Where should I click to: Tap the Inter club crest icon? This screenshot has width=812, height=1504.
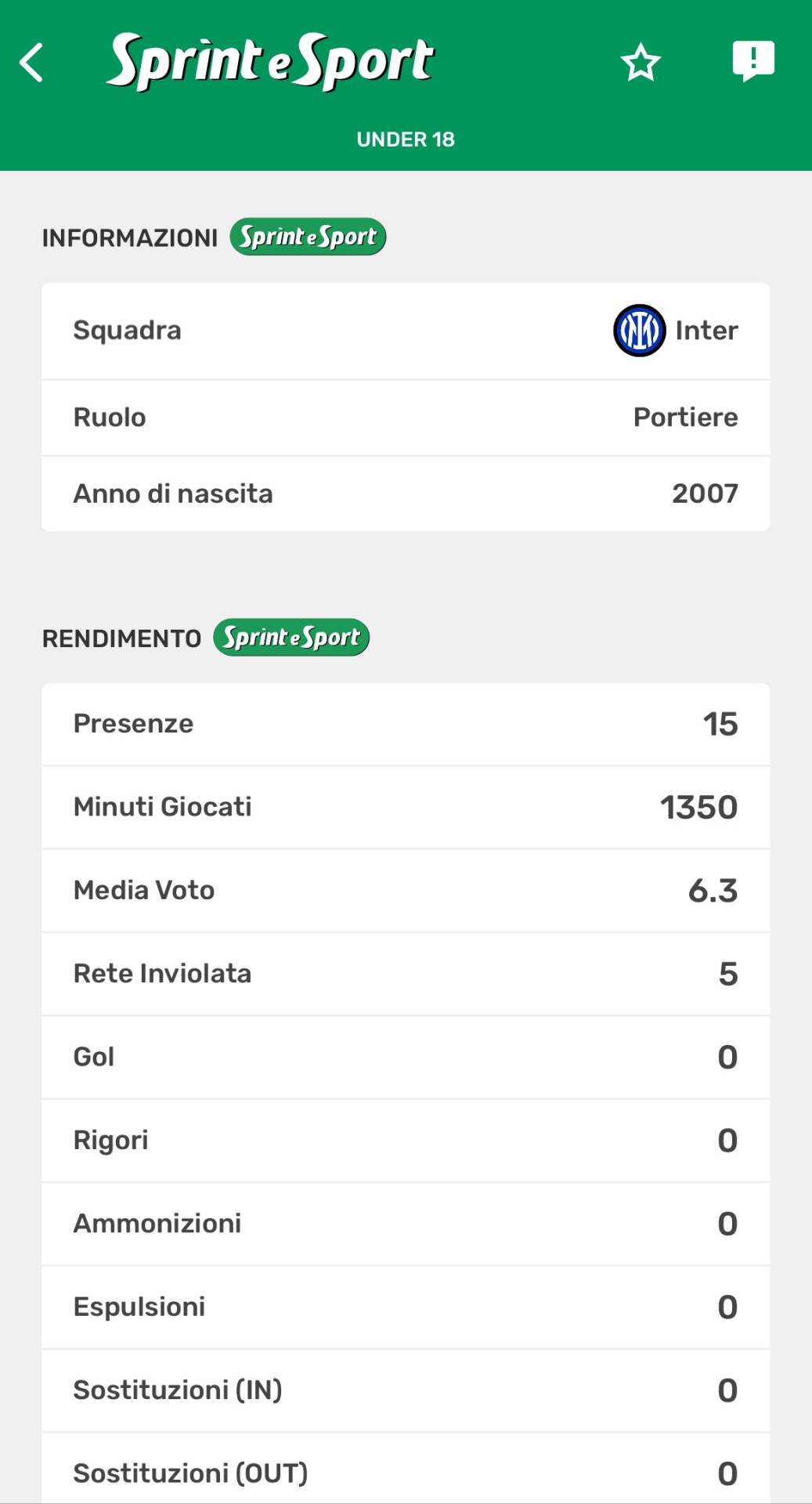click(639, 331)
